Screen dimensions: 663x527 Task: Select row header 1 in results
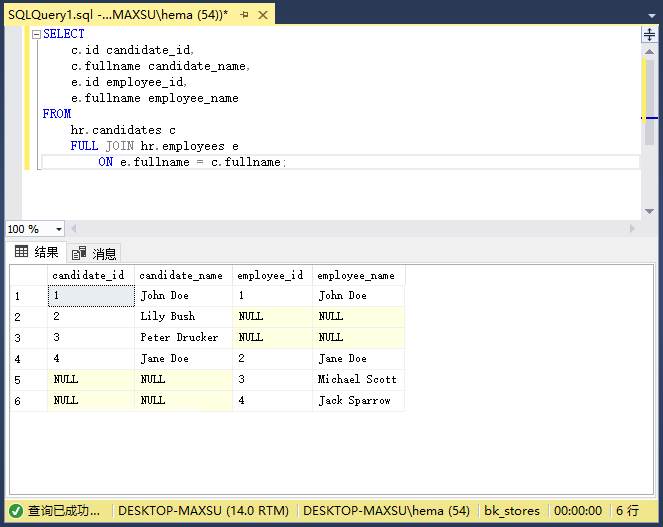[x=29, y=296]
